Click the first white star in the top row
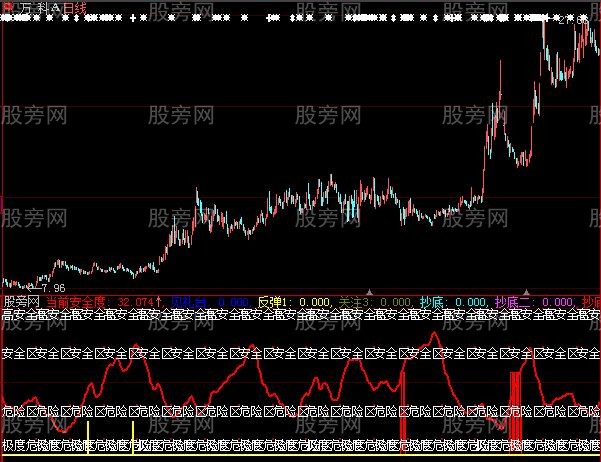 coord(6,19)
